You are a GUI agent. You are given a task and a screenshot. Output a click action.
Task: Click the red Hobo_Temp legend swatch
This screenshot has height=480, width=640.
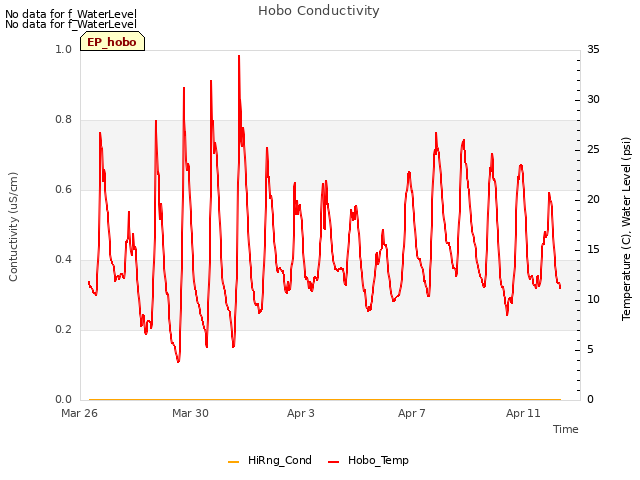(x=333, y=462)
